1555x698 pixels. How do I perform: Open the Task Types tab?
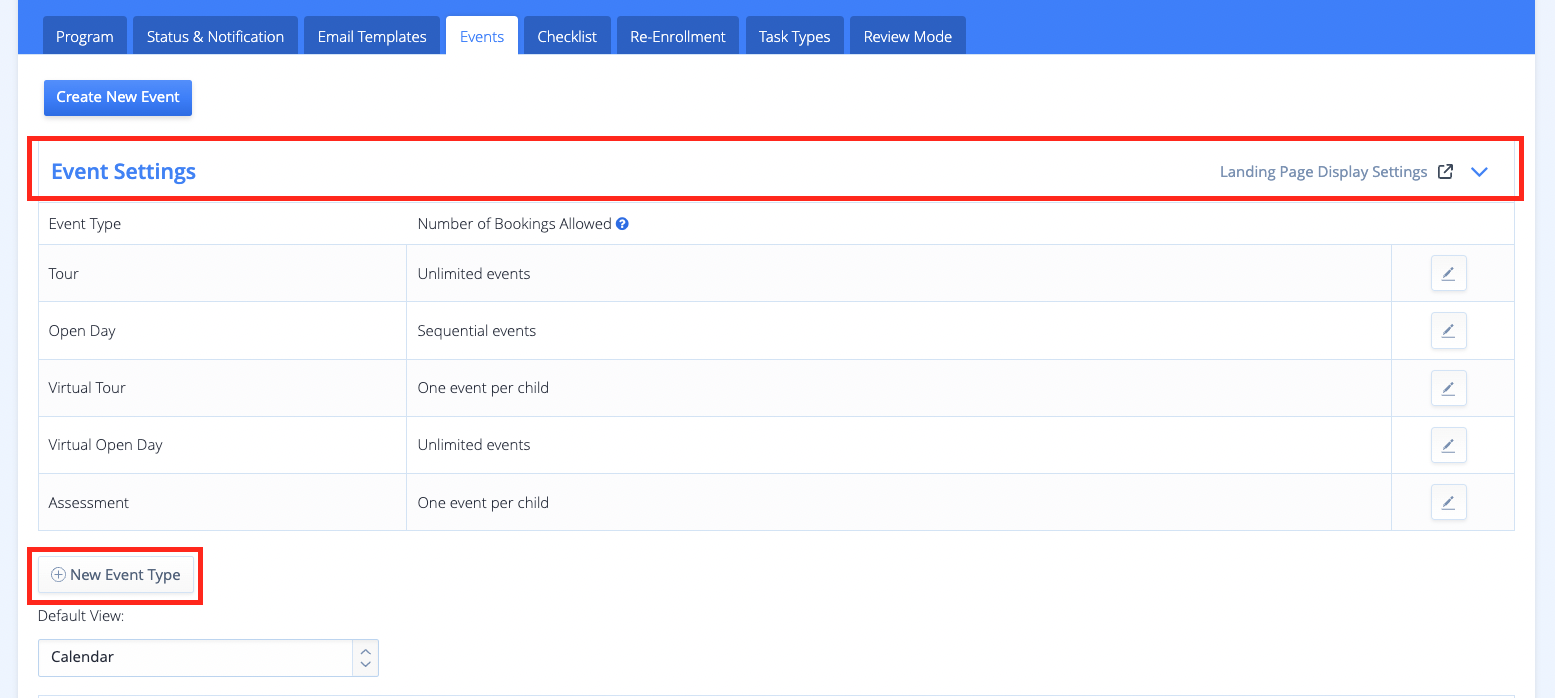click(795, 36)
